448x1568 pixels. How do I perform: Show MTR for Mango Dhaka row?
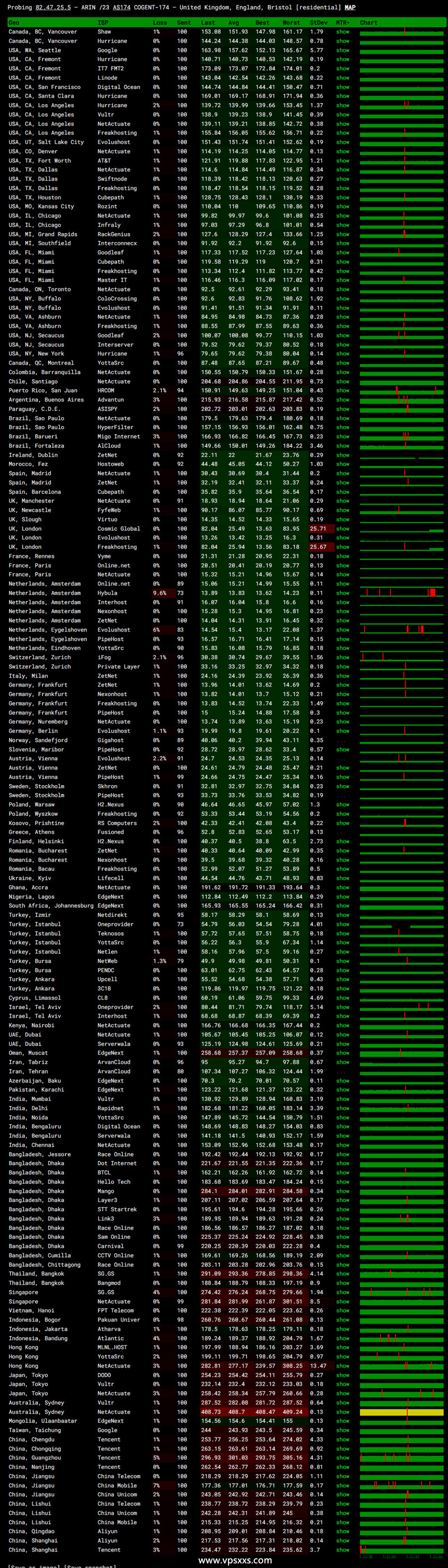343,1191
